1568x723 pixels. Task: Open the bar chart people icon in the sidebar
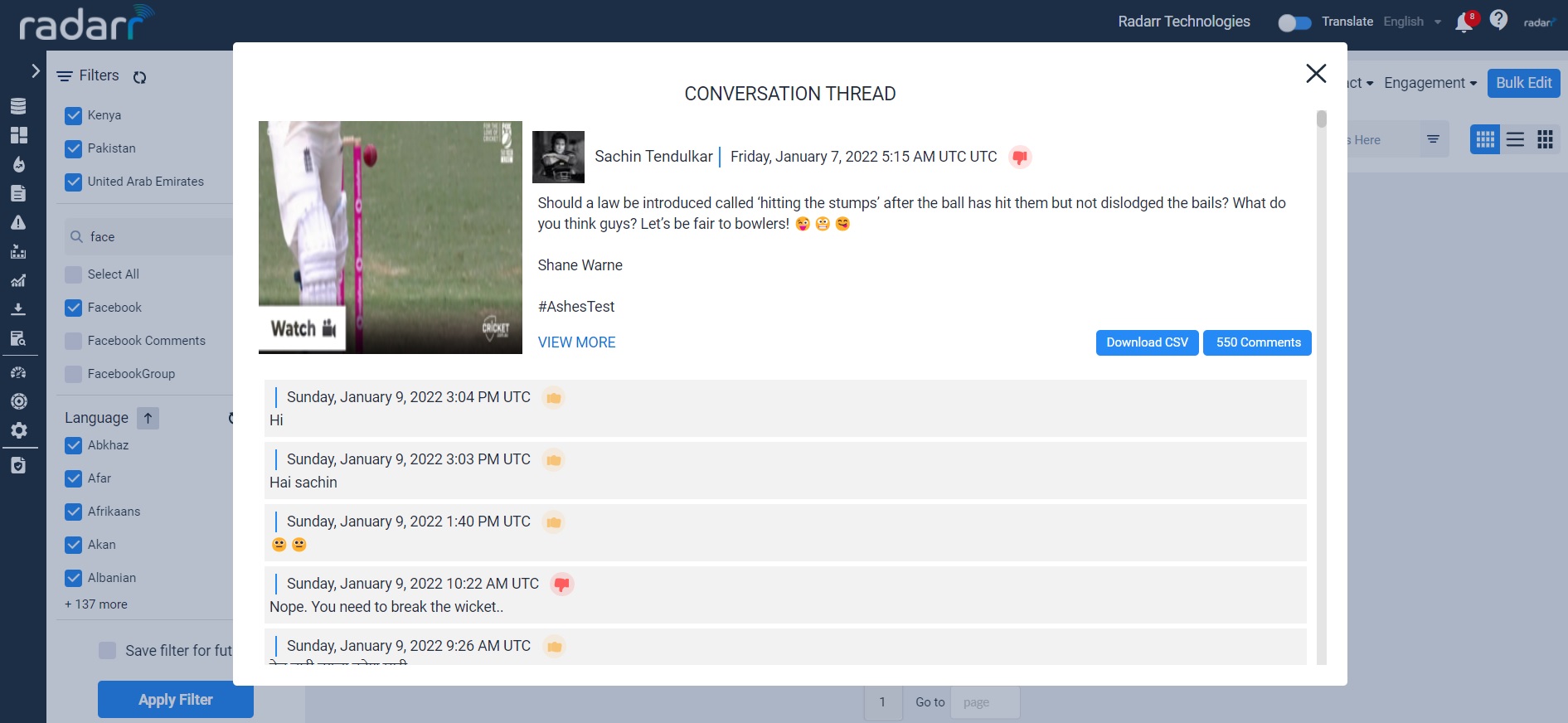coord(18,251)
